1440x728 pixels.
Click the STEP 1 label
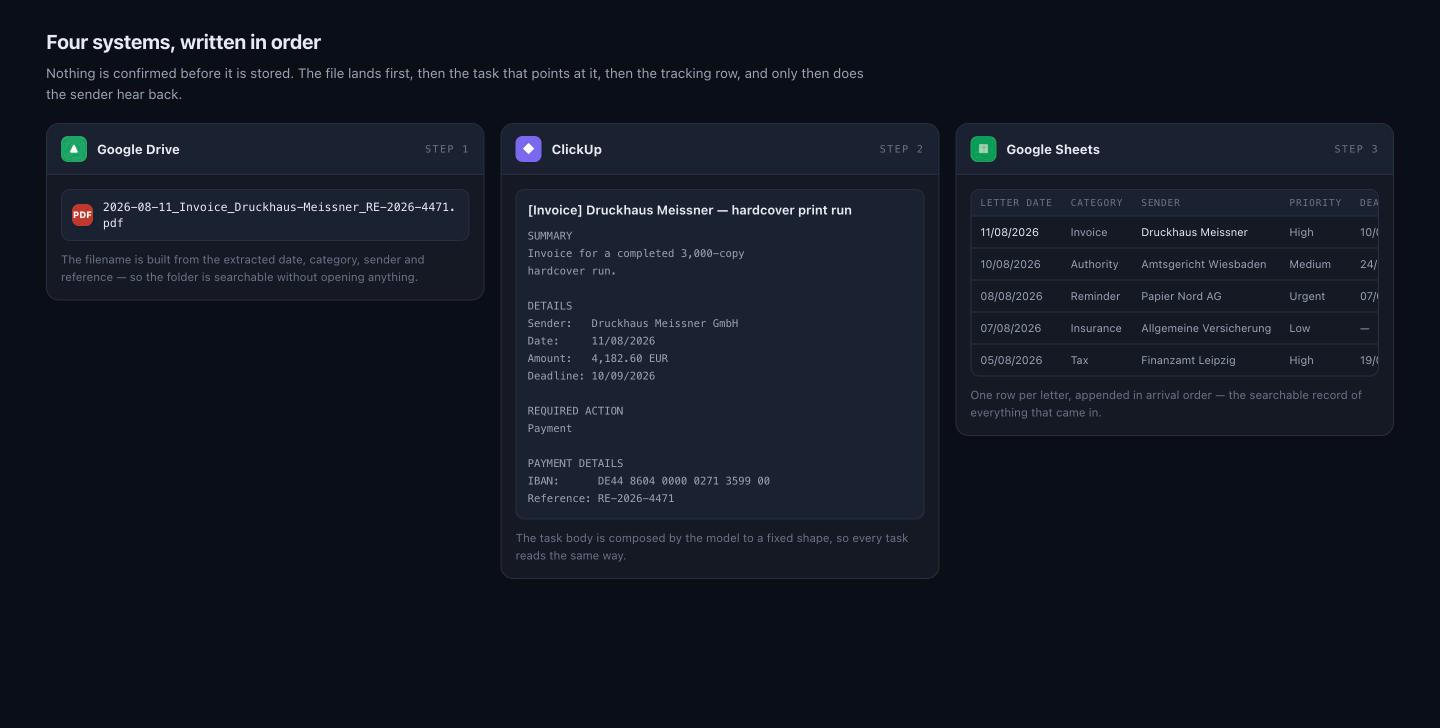point(447,149)
